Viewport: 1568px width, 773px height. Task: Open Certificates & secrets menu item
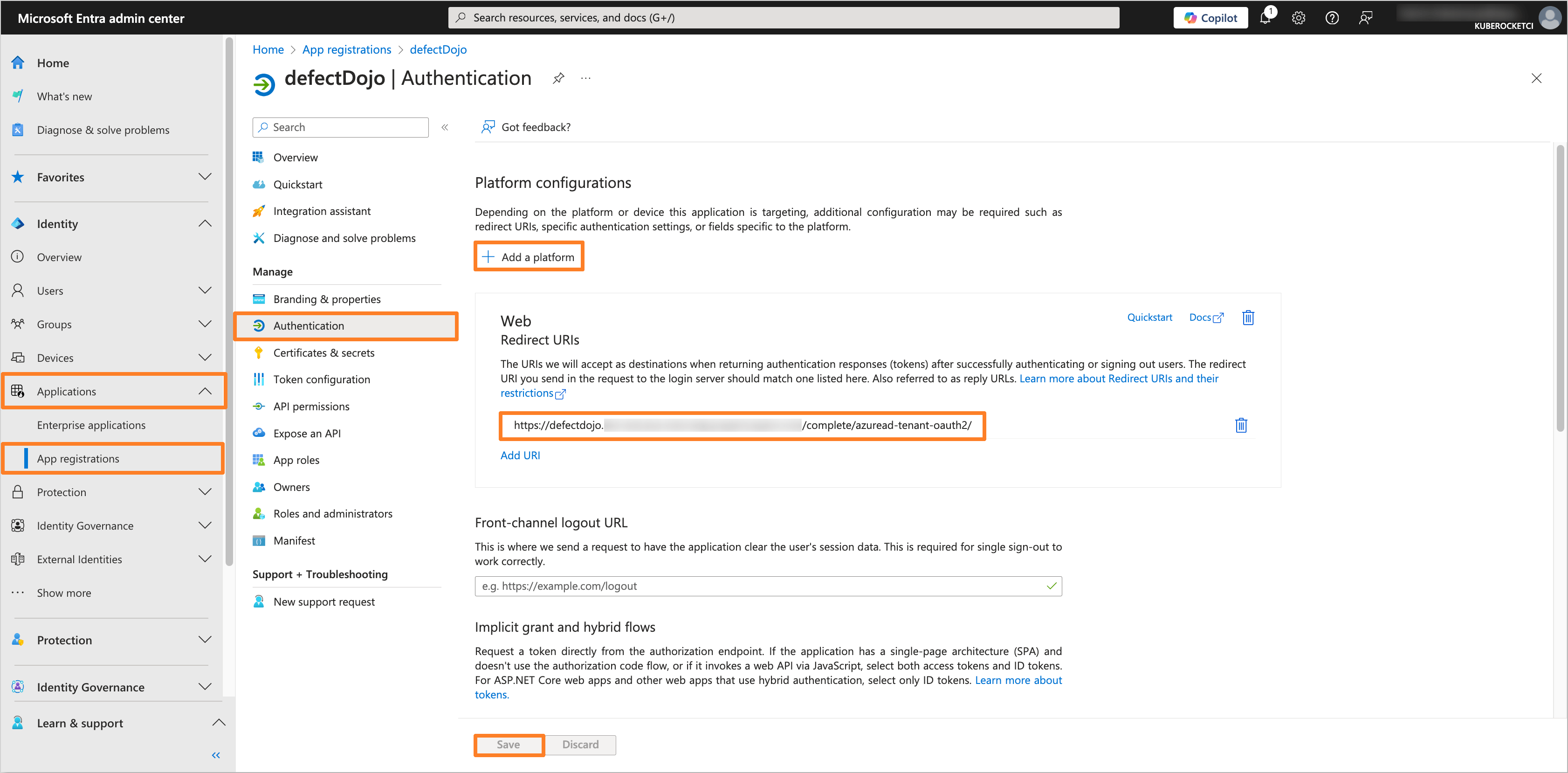pos(323,352)
